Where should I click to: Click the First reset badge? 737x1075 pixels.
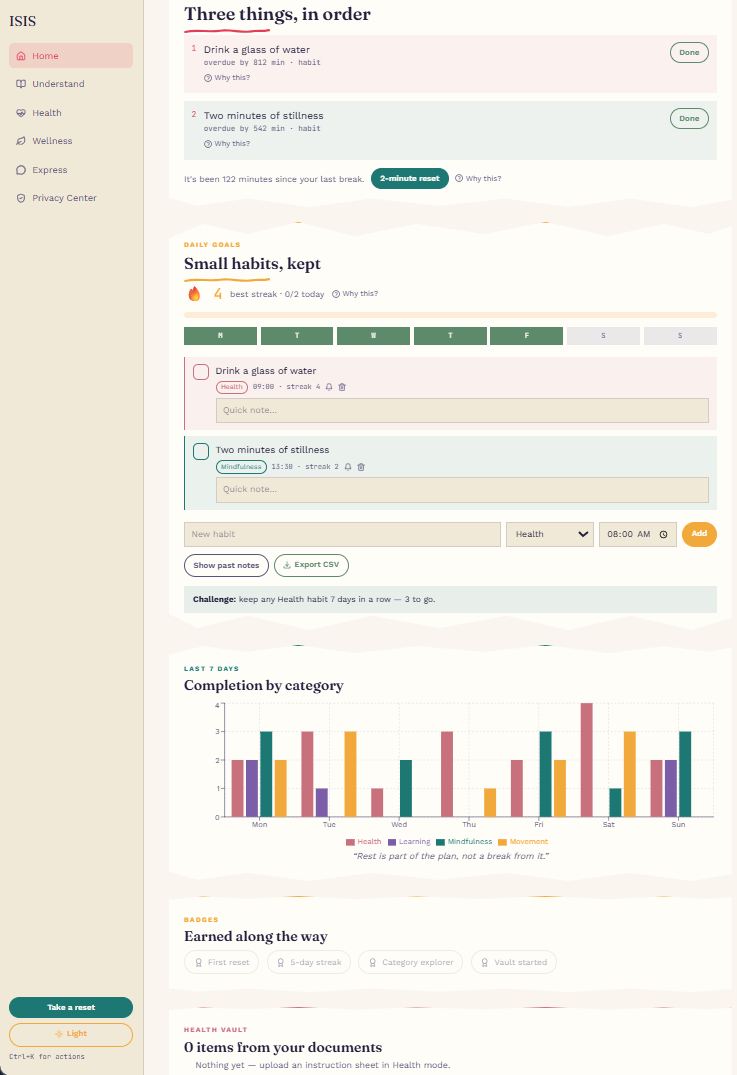pos(221,962)
